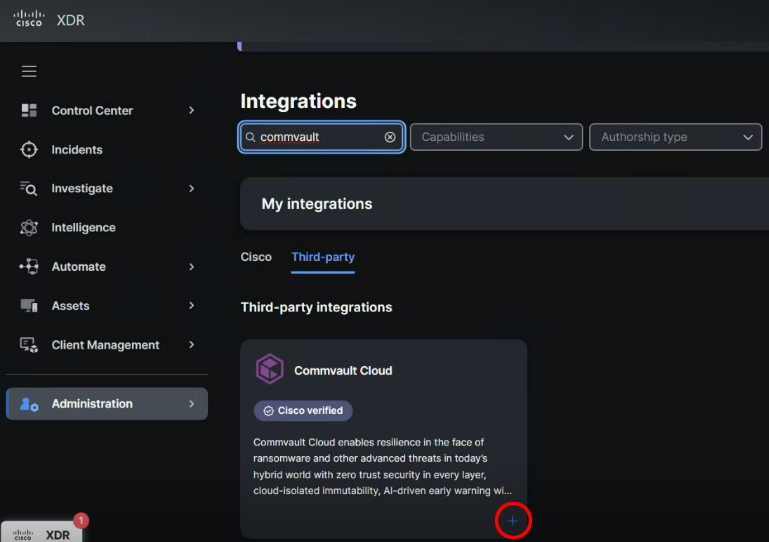This screenshot has width=769, height=542.
Task: Click the Third-party integrations heading
Action: (316, 308)
